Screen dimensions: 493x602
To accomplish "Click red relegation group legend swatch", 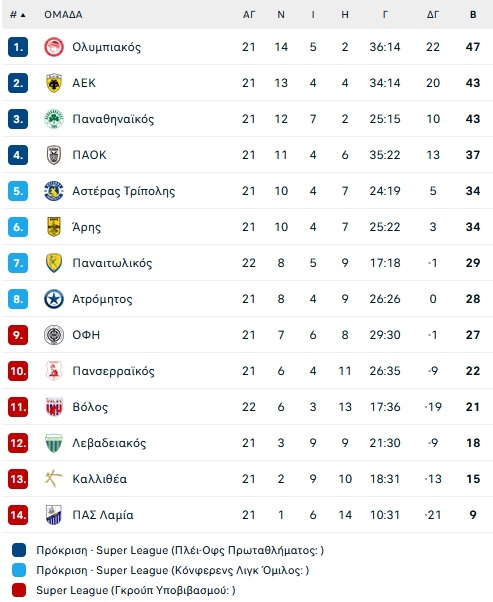I will (x=19, y=590).
